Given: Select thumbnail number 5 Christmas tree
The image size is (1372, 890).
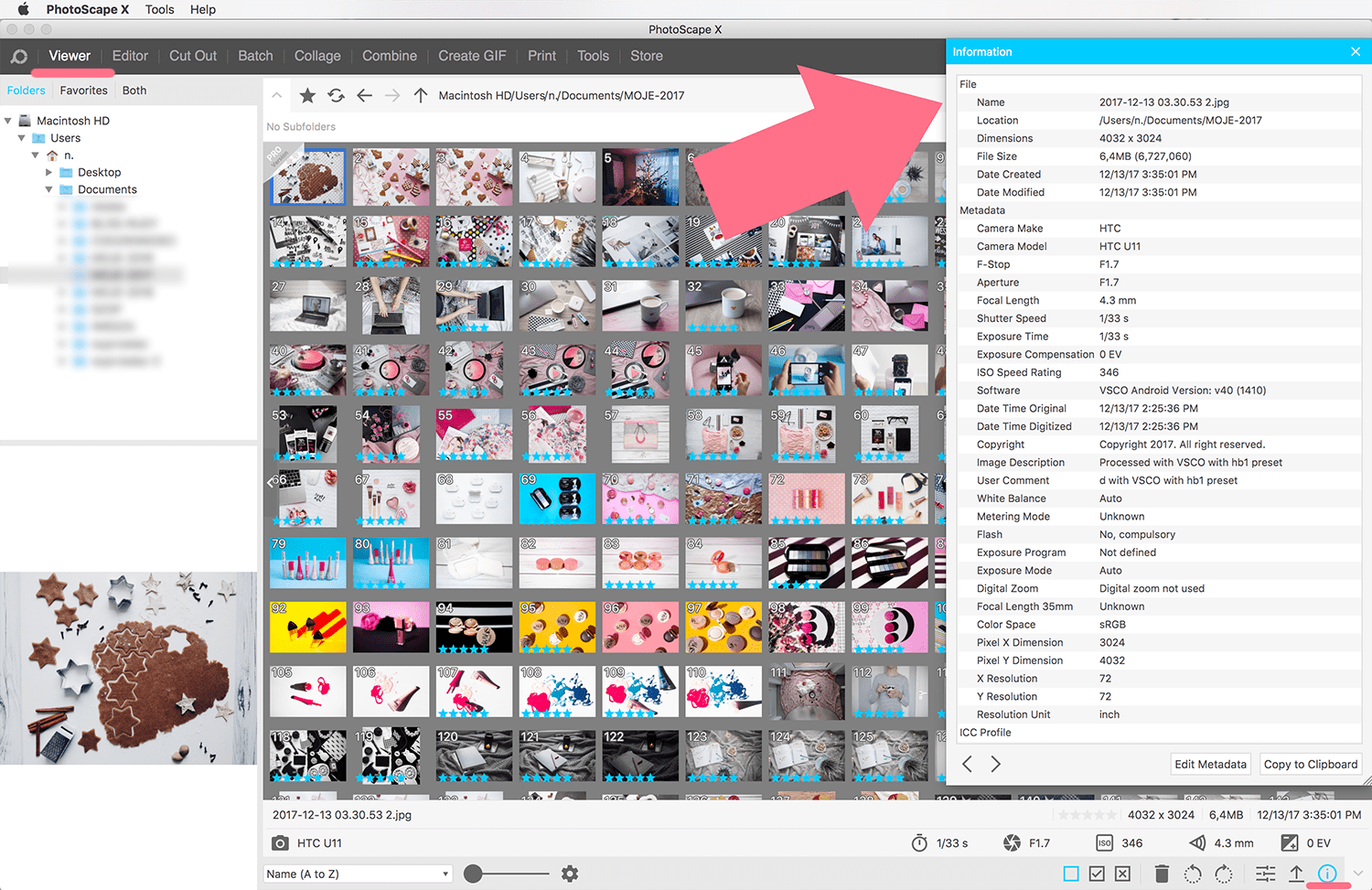Looking at the screenshot, I should coord(640,177).
